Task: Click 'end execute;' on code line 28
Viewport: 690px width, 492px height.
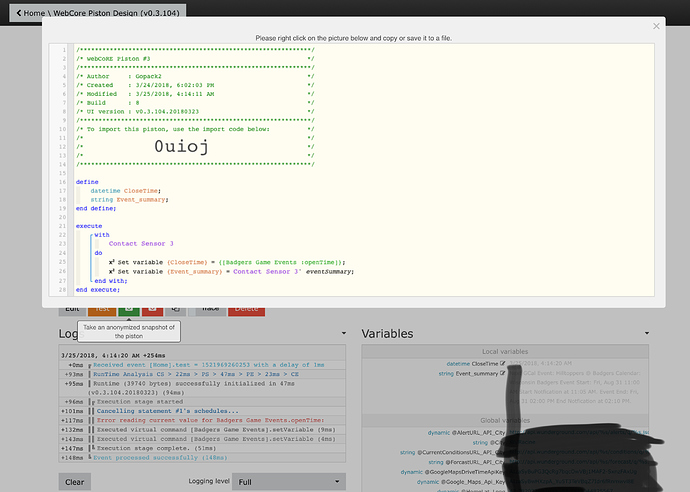Action: (x=98, y=290)
